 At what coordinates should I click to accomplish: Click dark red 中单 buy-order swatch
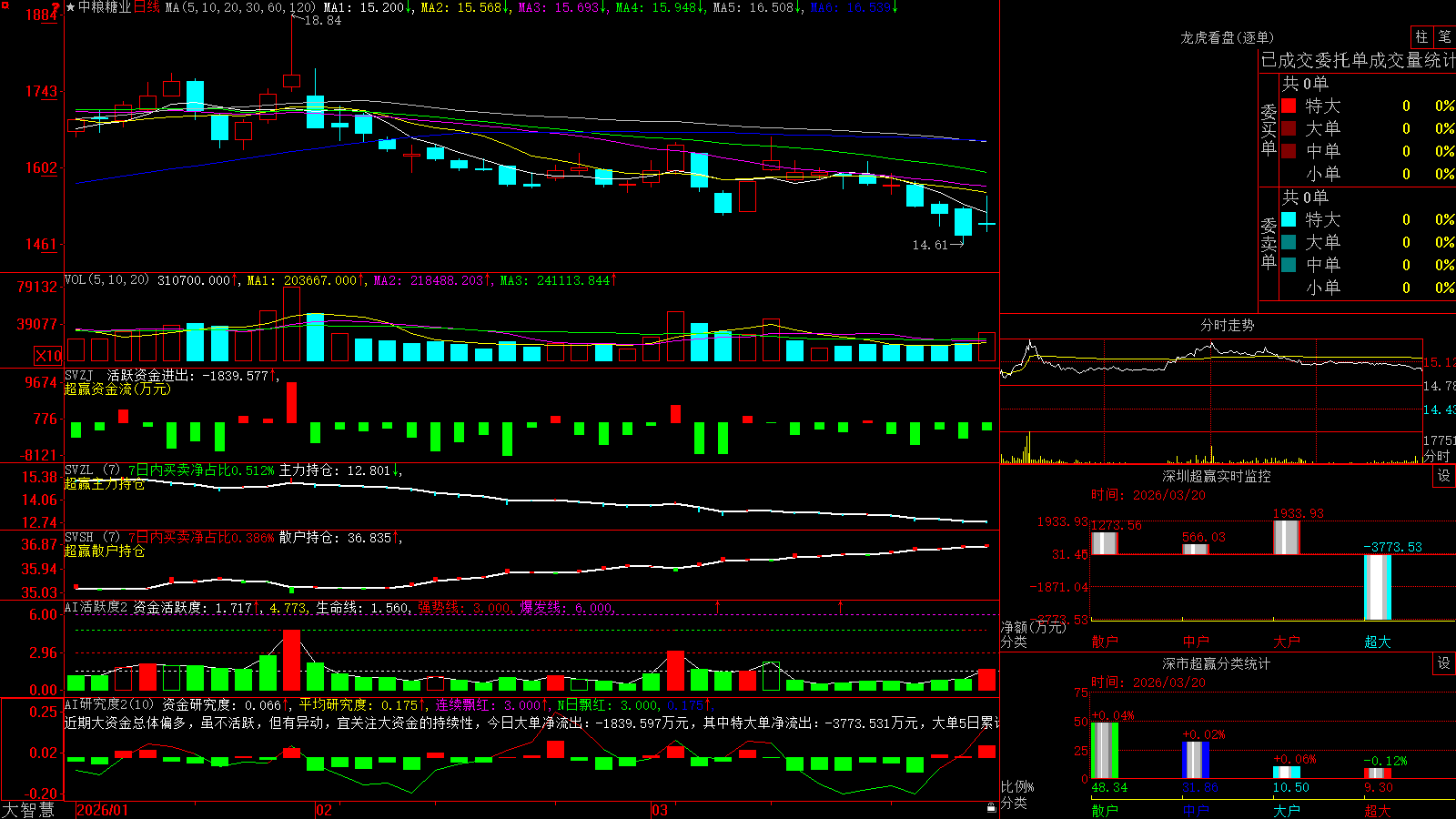click(x=1289, y=151)
